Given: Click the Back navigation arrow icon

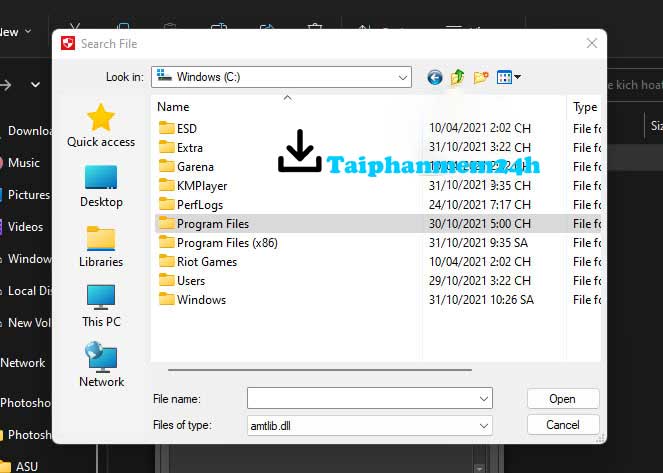Looking at the screenshot, I should tap(435, 77).
